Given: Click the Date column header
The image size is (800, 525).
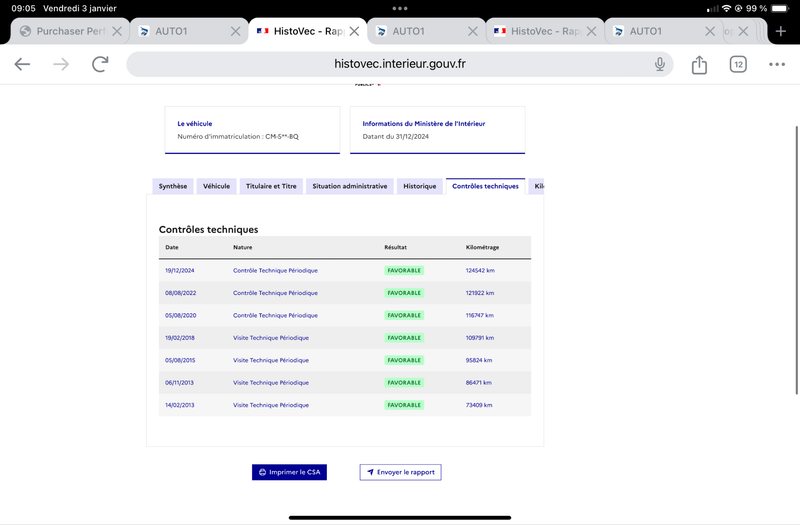Looking at the screenshot, I should pyautogui.click(x=172, y=247).
